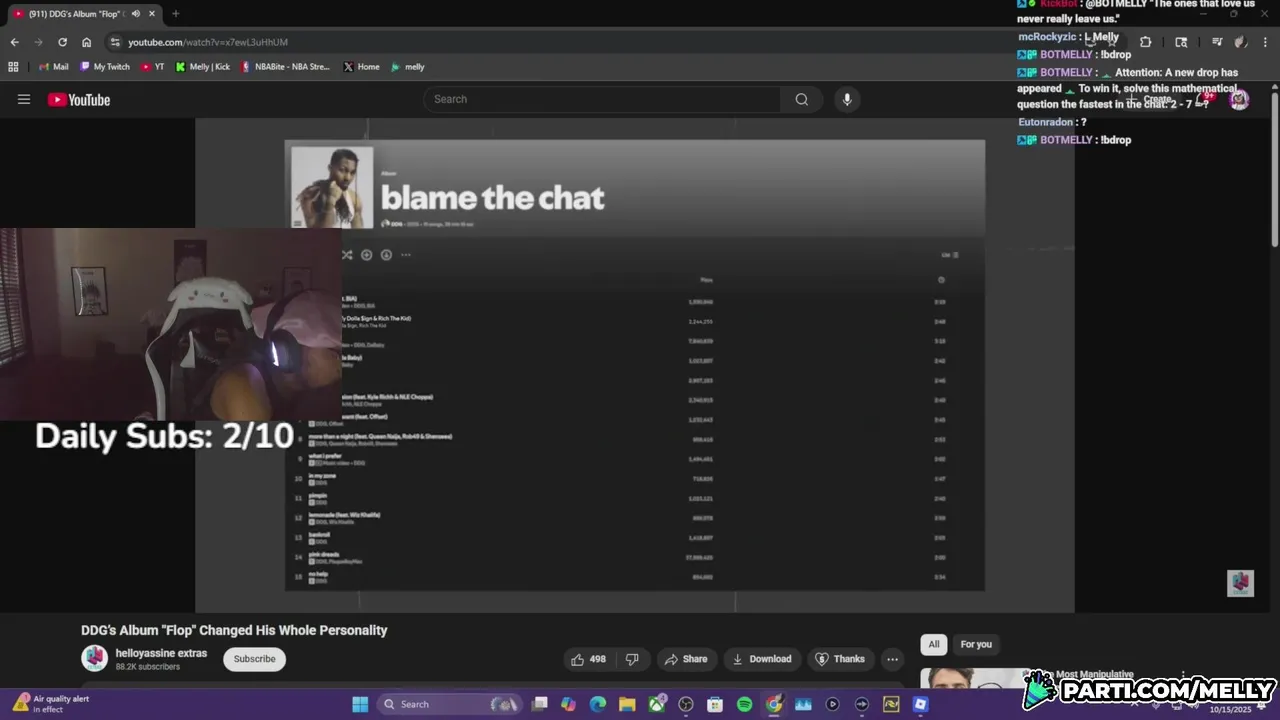Open the Air quality alert widget

(x=50, y=704)
